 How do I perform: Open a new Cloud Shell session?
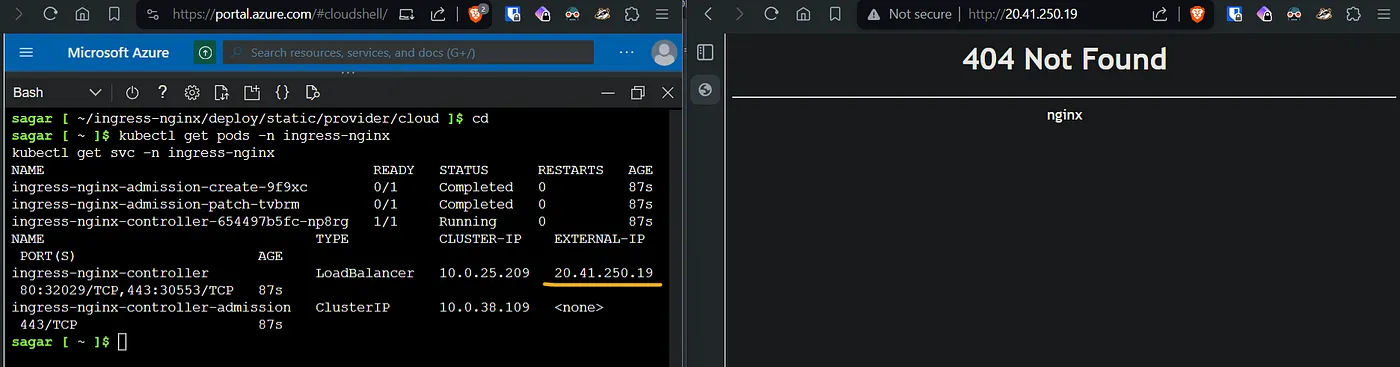pos(252,92)
